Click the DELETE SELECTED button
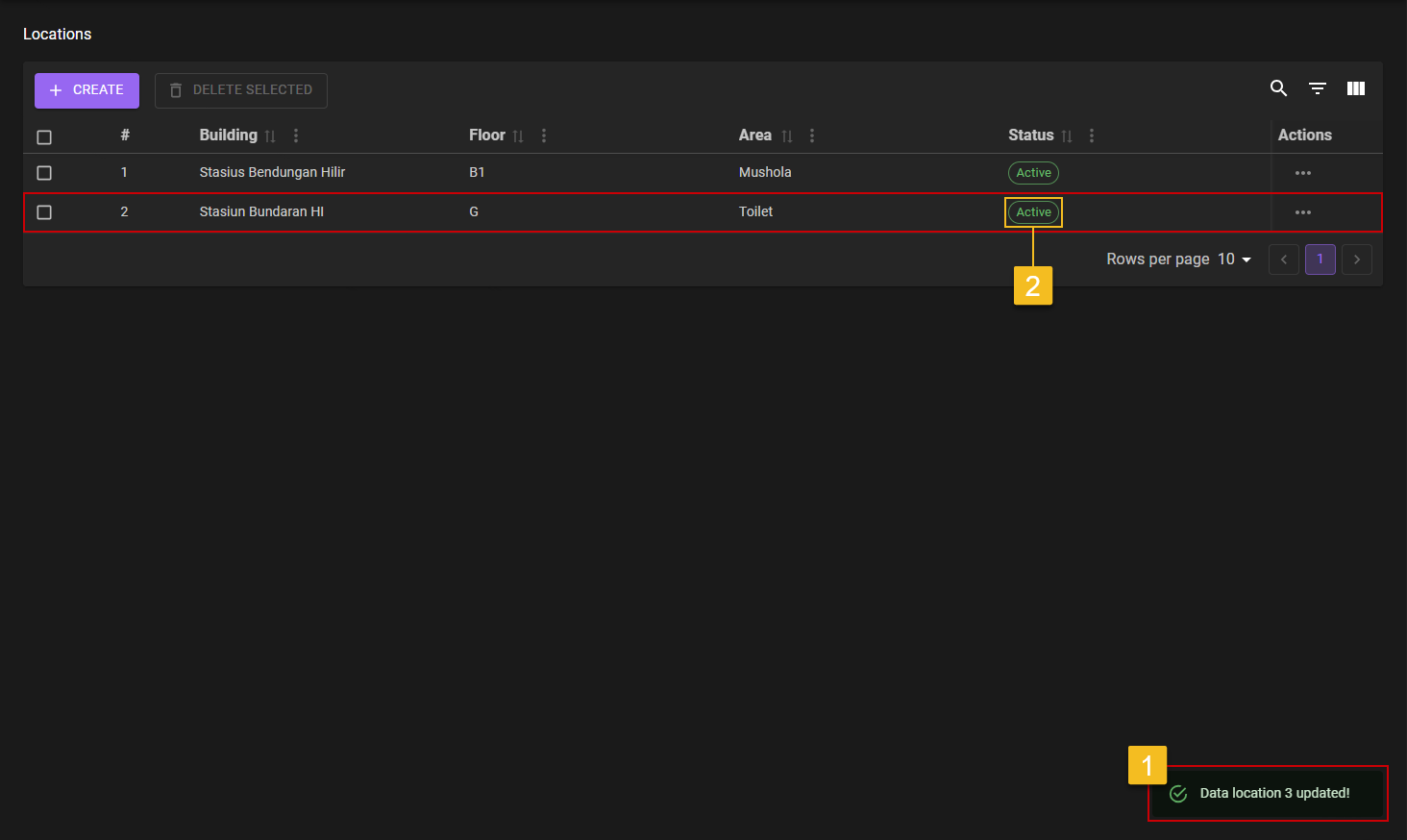The image size is (1407, 840). click(x=240, y=89)
